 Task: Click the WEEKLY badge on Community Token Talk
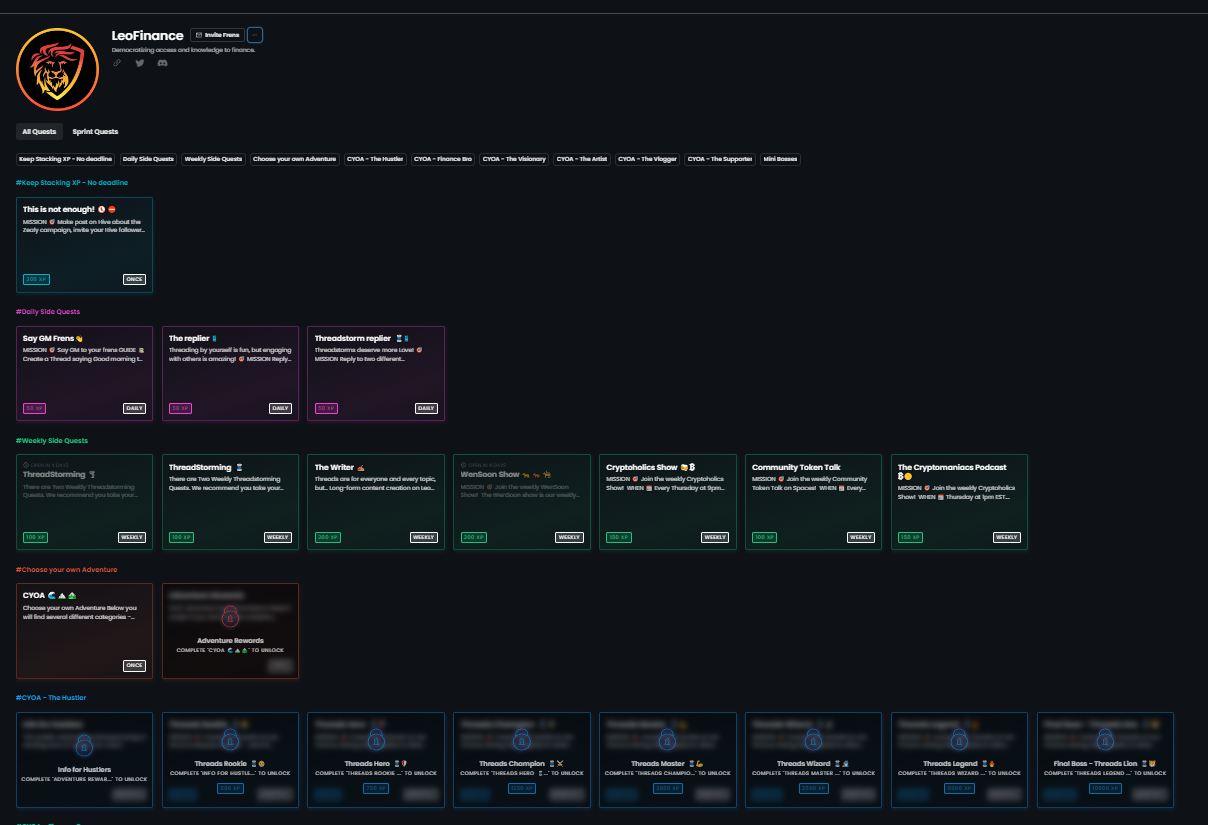point(861,537)
